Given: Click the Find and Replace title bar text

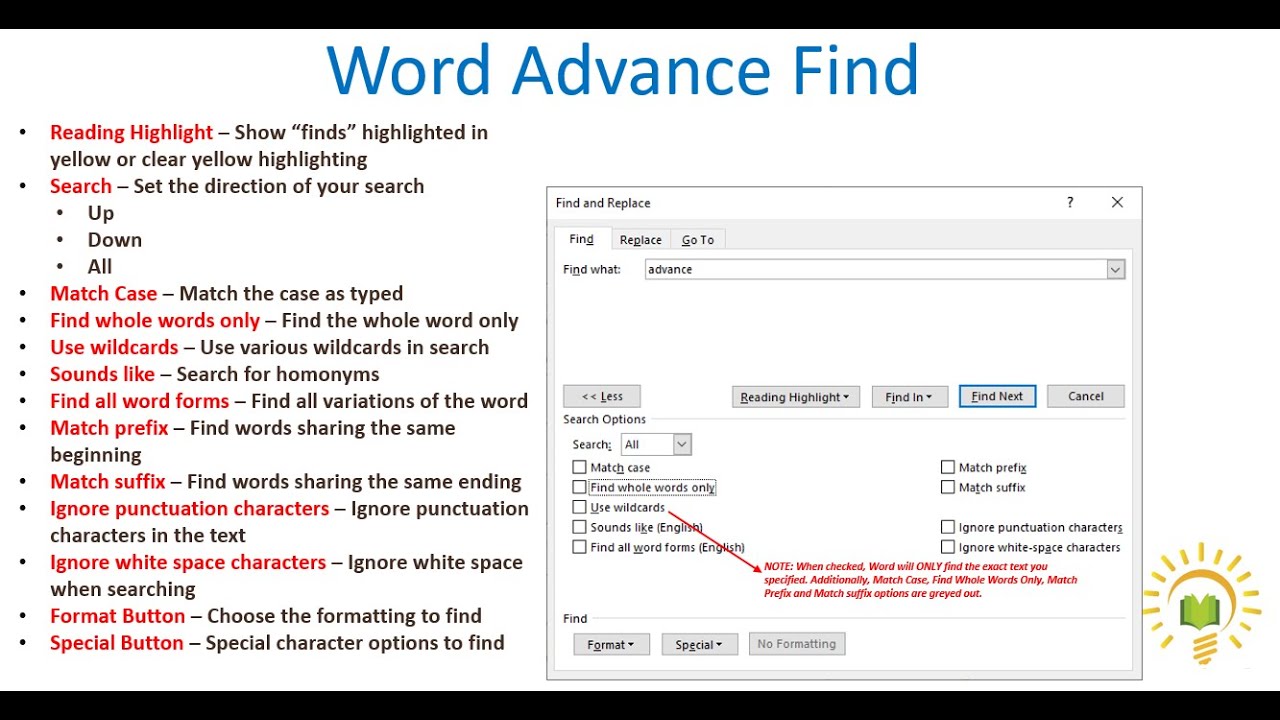Looking at the screenshot, I should coord(603,203).
